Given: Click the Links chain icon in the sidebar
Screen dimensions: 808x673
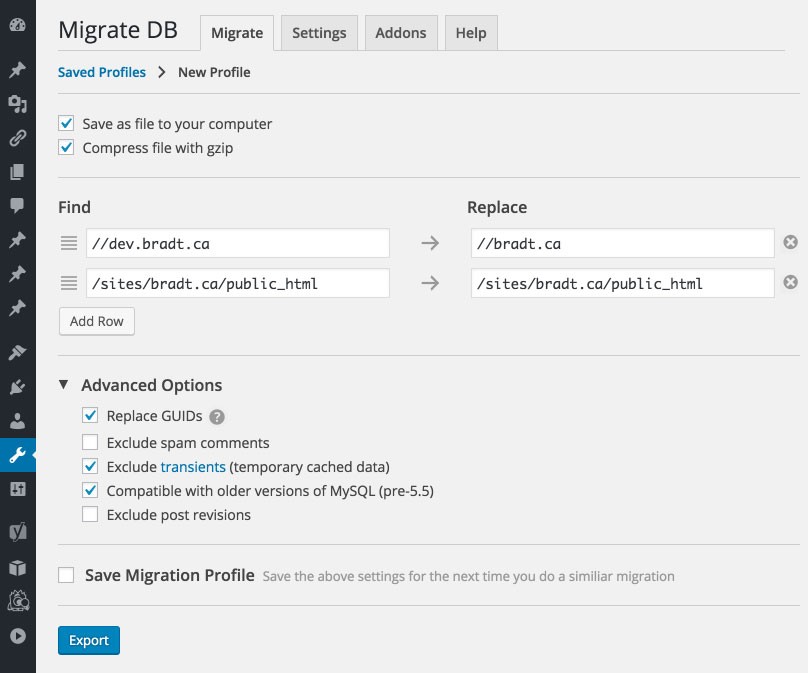Looking at the screenshot, I should pos(17,138).
